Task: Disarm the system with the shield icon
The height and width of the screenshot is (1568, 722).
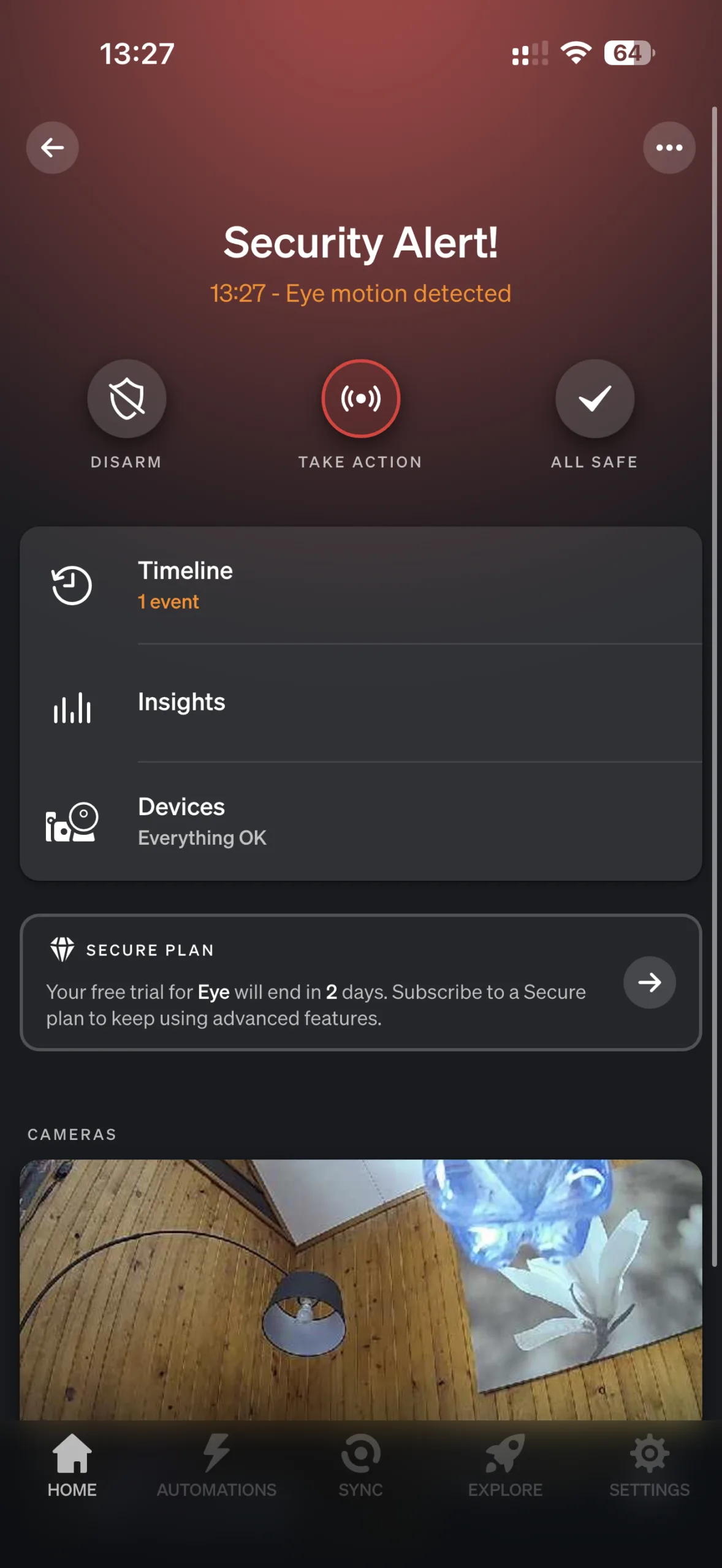Action: (127, 399)
